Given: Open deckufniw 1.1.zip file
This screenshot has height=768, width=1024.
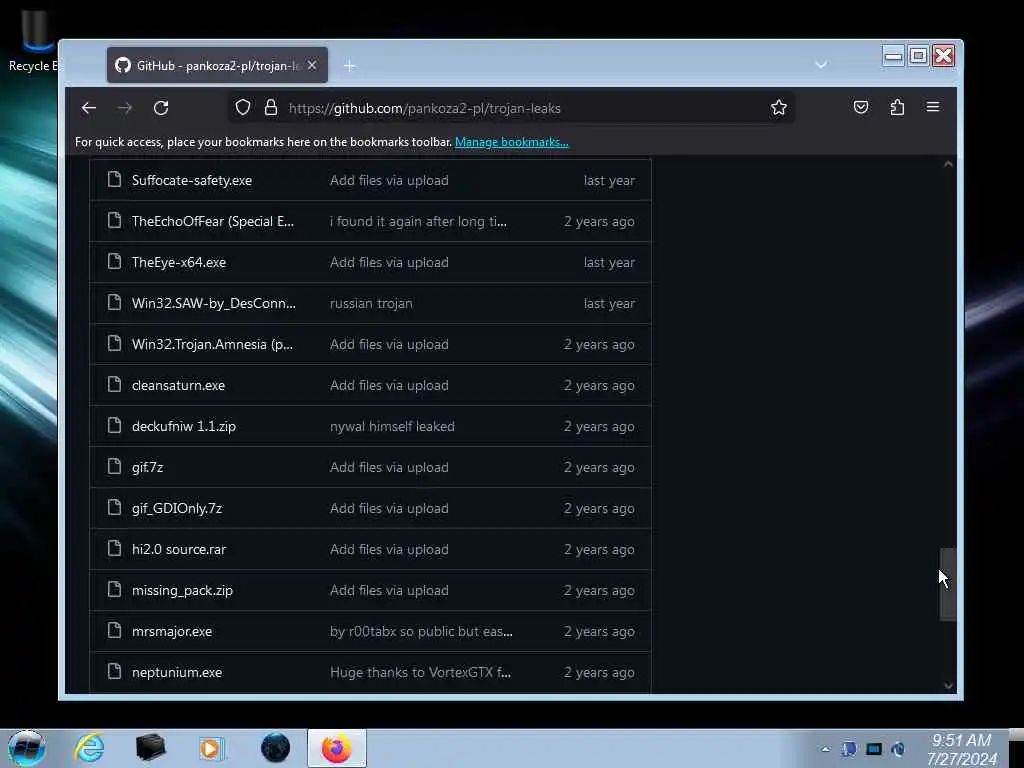Looking at the screenshot, I should (x=184, y=426).
